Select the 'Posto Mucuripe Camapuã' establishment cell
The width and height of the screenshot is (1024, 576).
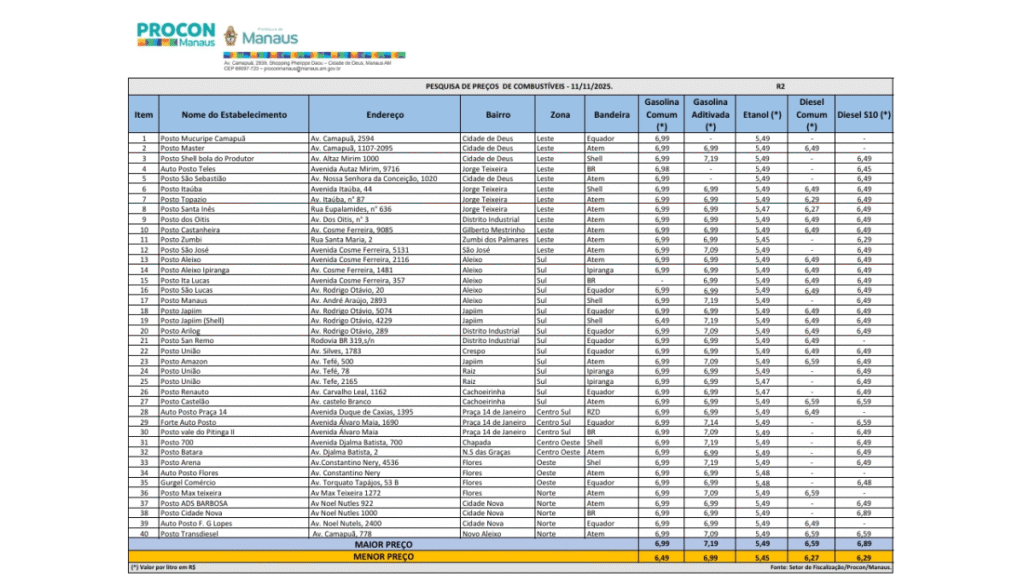tap(203, 138)
